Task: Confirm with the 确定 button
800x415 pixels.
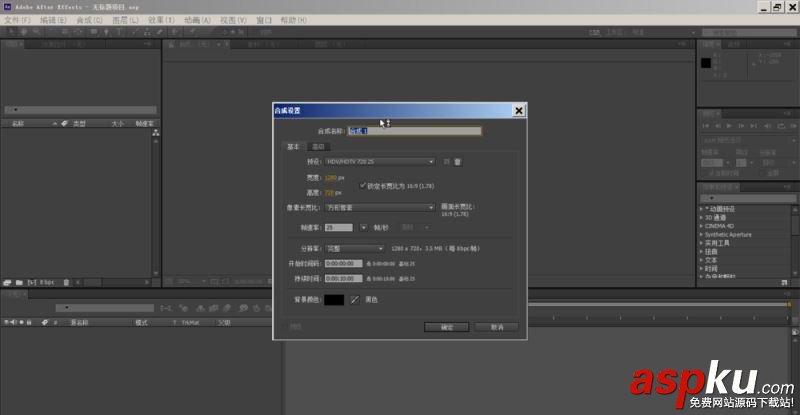Action: (446, 327)
